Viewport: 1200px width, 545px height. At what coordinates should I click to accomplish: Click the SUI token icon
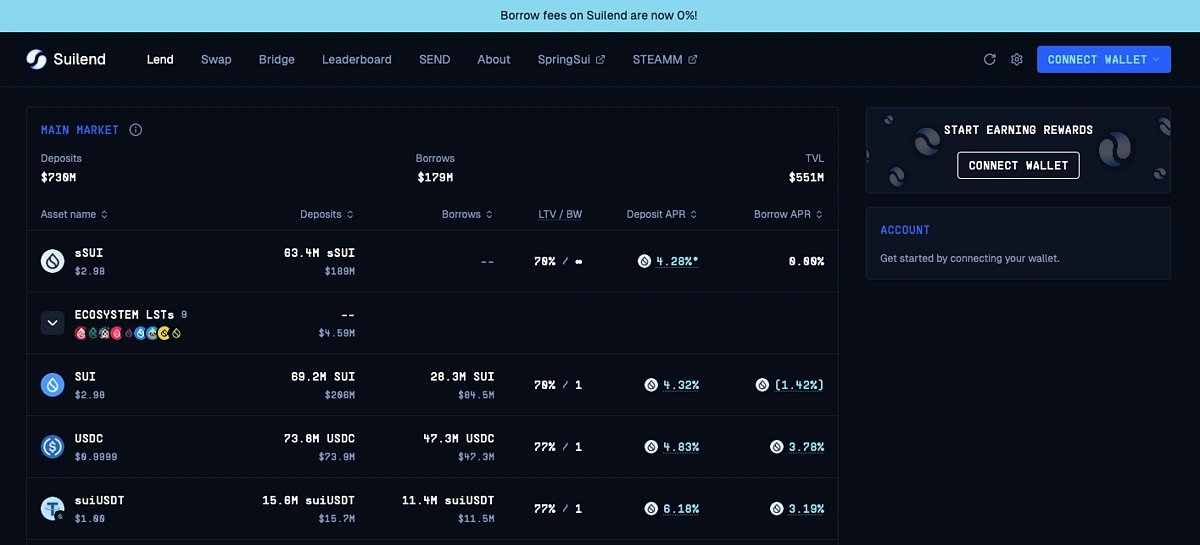pos(53,385)
